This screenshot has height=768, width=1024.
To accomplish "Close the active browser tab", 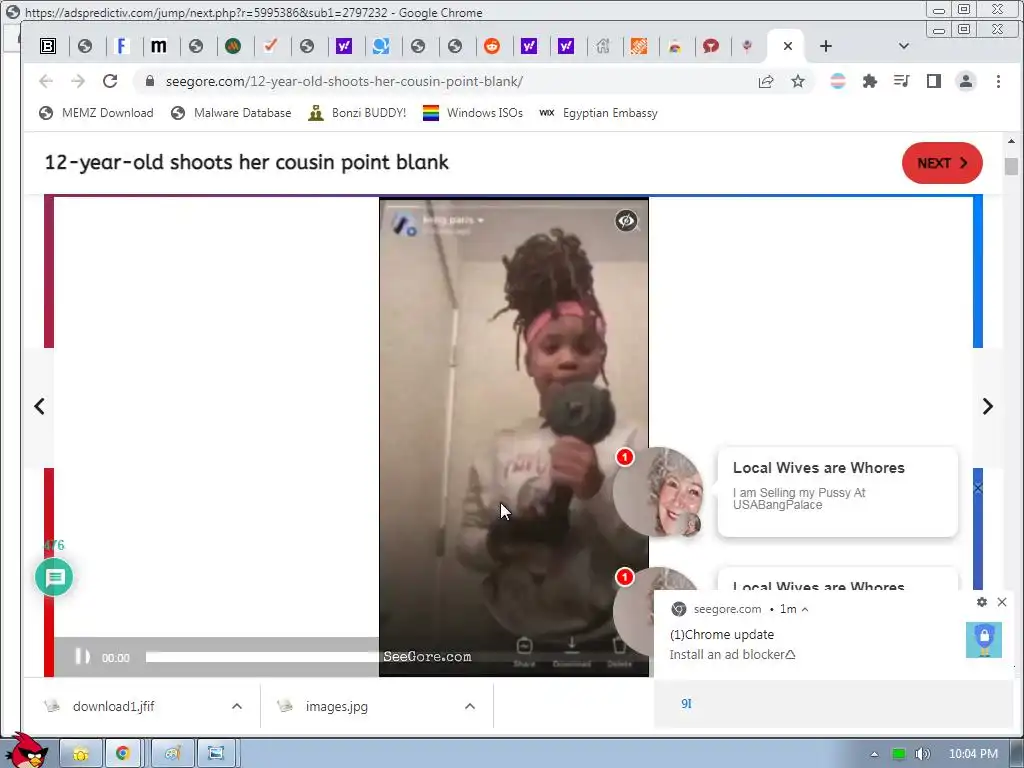I will point(788,46).
